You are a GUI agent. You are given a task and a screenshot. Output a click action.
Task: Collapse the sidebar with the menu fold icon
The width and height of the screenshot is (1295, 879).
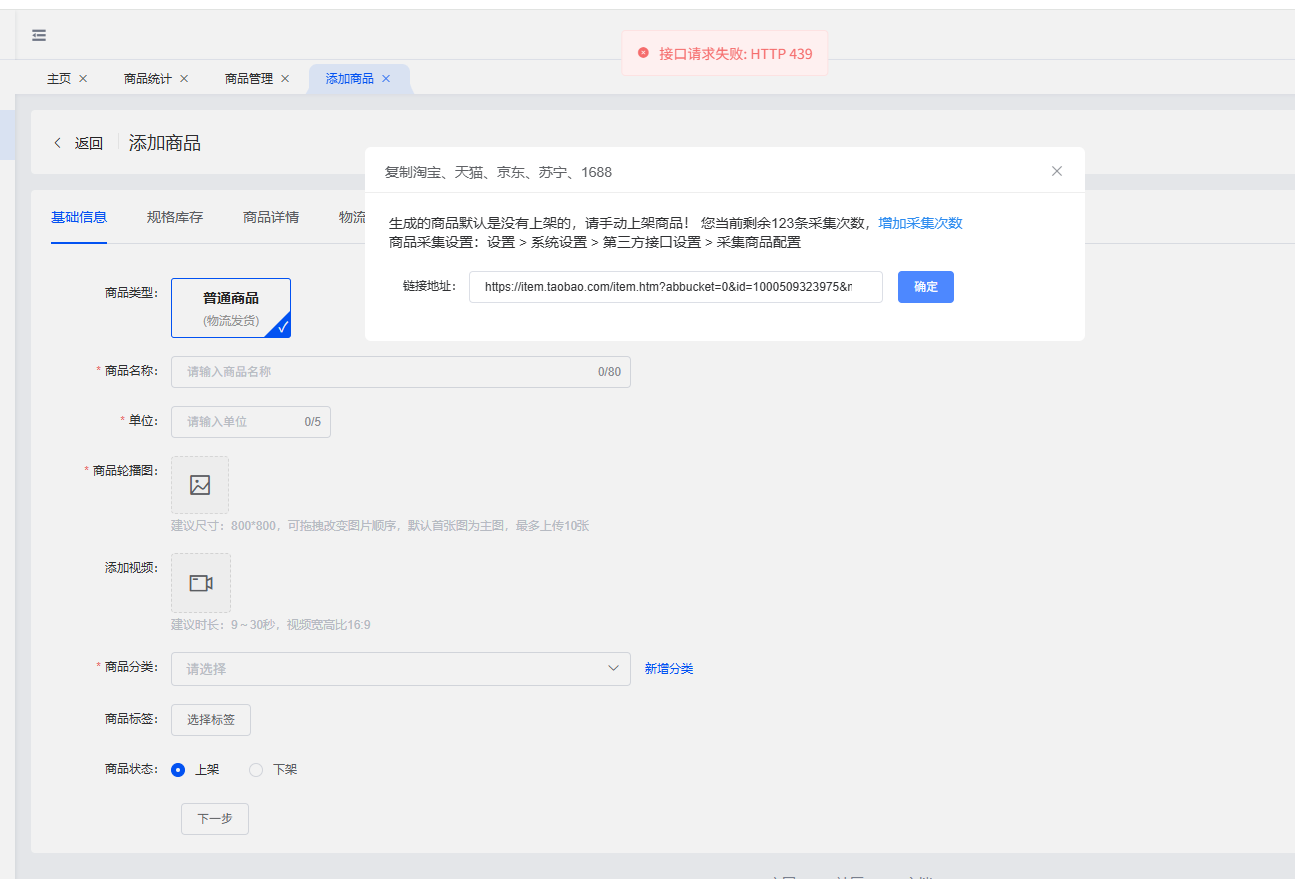coord(39,35)
